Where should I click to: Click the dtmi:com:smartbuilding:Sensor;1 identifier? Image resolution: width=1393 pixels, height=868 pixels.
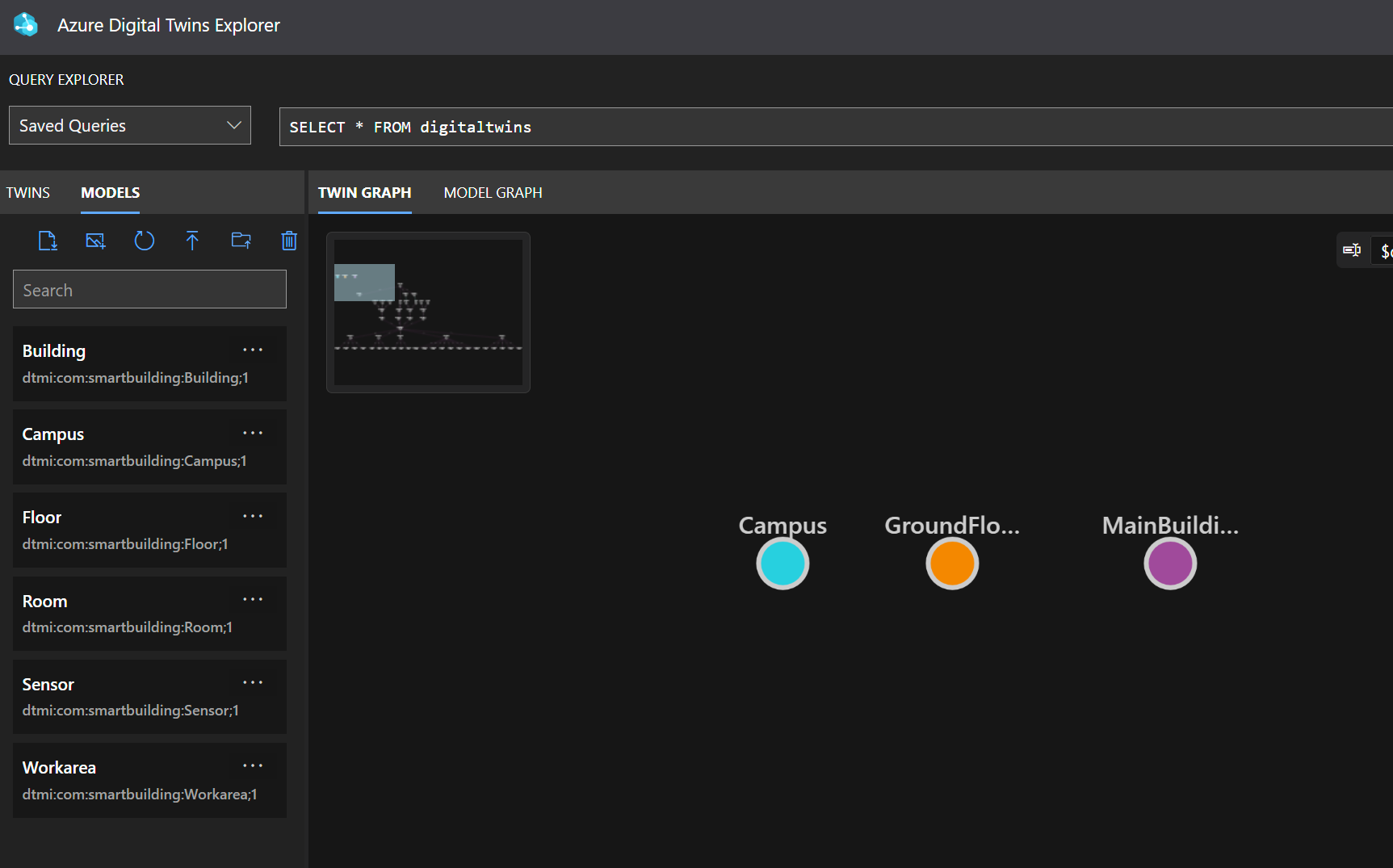click(x=131, y=711)
